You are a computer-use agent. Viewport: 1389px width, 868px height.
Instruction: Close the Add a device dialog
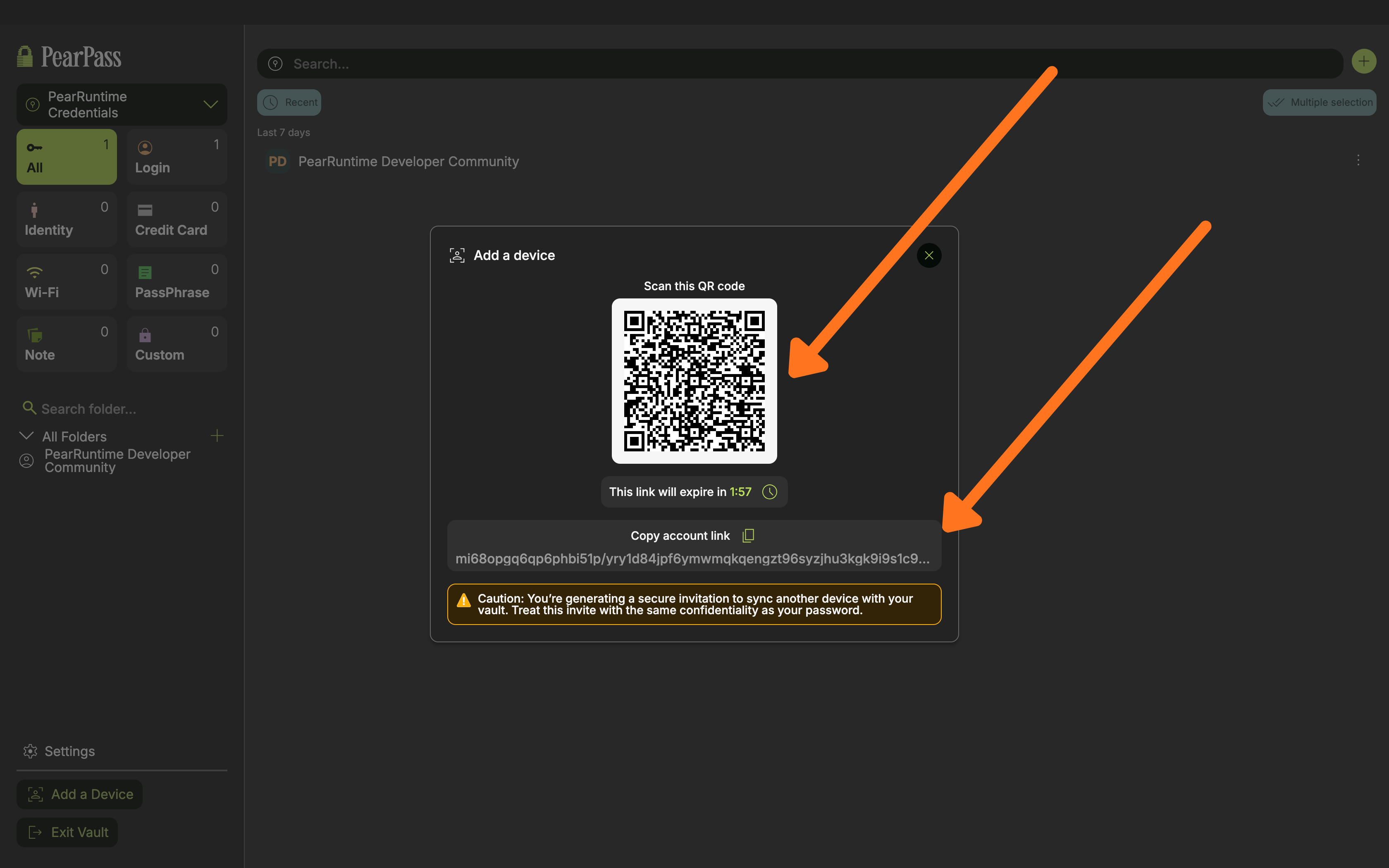click(928, 255)
